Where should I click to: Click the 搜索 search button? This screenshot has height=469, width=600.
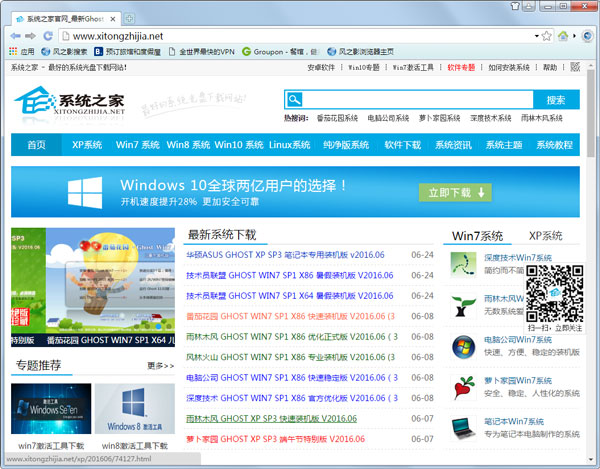click(x=556, y=100)
